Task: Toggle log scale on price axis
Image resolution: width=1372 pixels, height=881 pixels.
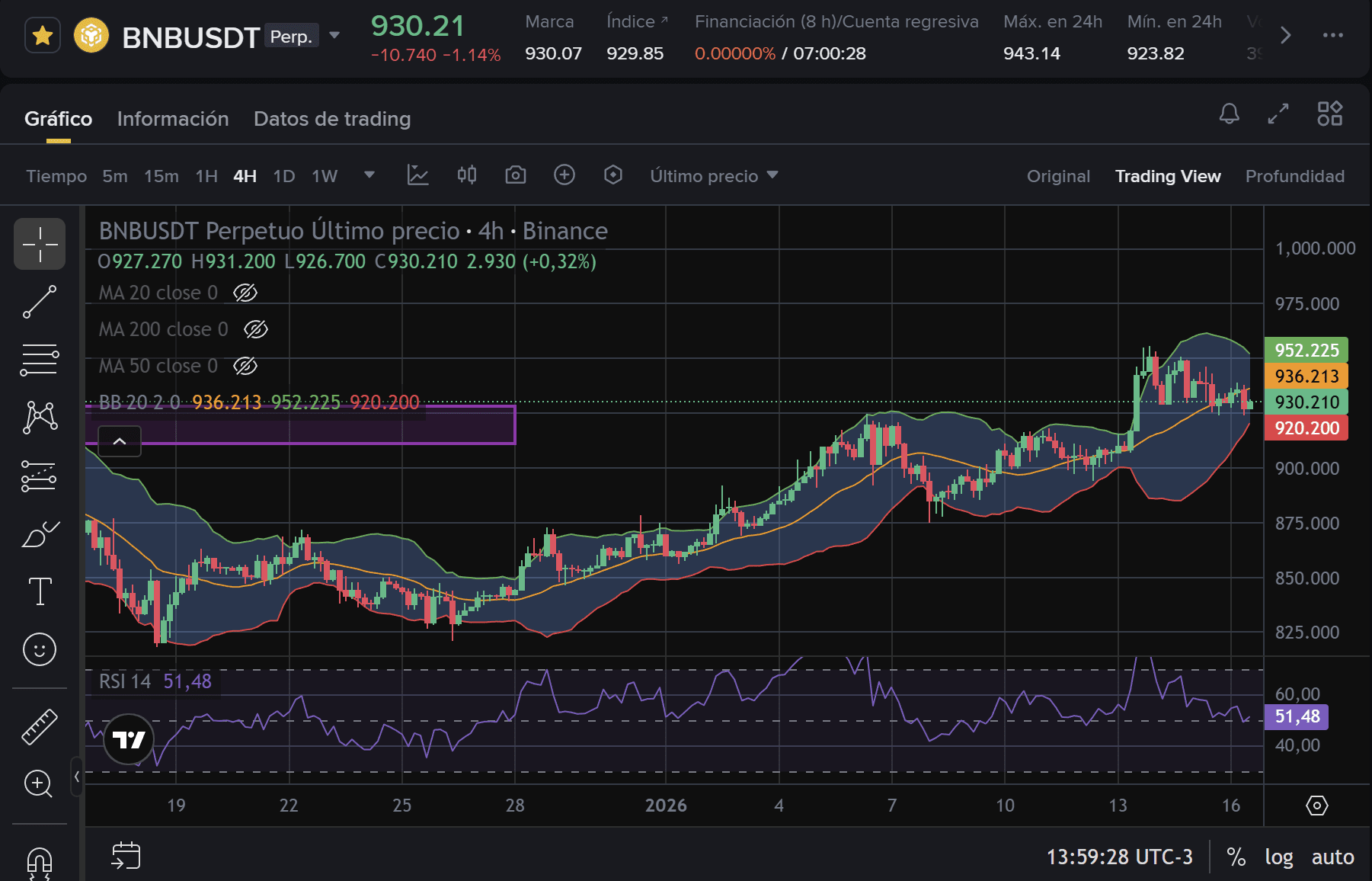Action: tap(1278, 857)
